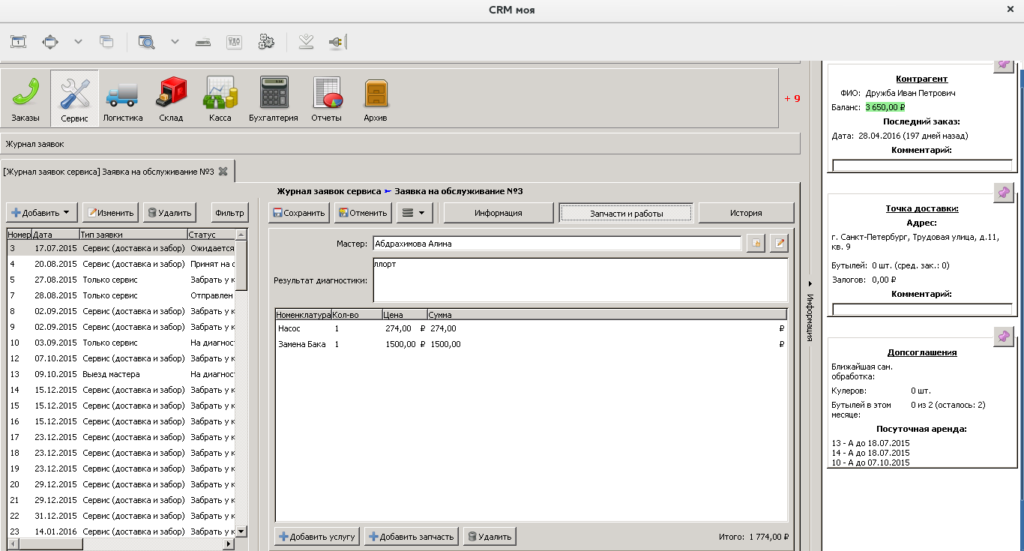Click the pin icon on Допсоглашения panel

click(x=1002, y=336)
